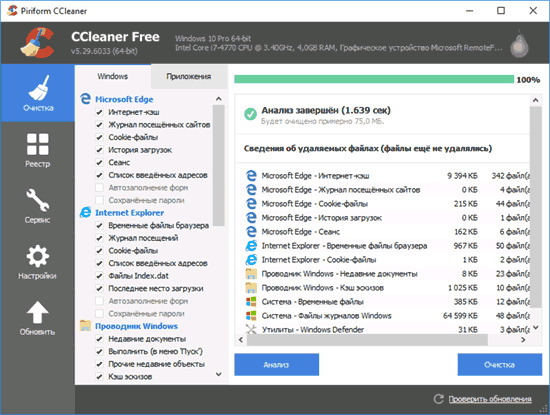Enable Edge Автозаполнение форм checkbox
Image resolution: width=550 pixels, height=415 pixels.
click(x=99, y=188)
